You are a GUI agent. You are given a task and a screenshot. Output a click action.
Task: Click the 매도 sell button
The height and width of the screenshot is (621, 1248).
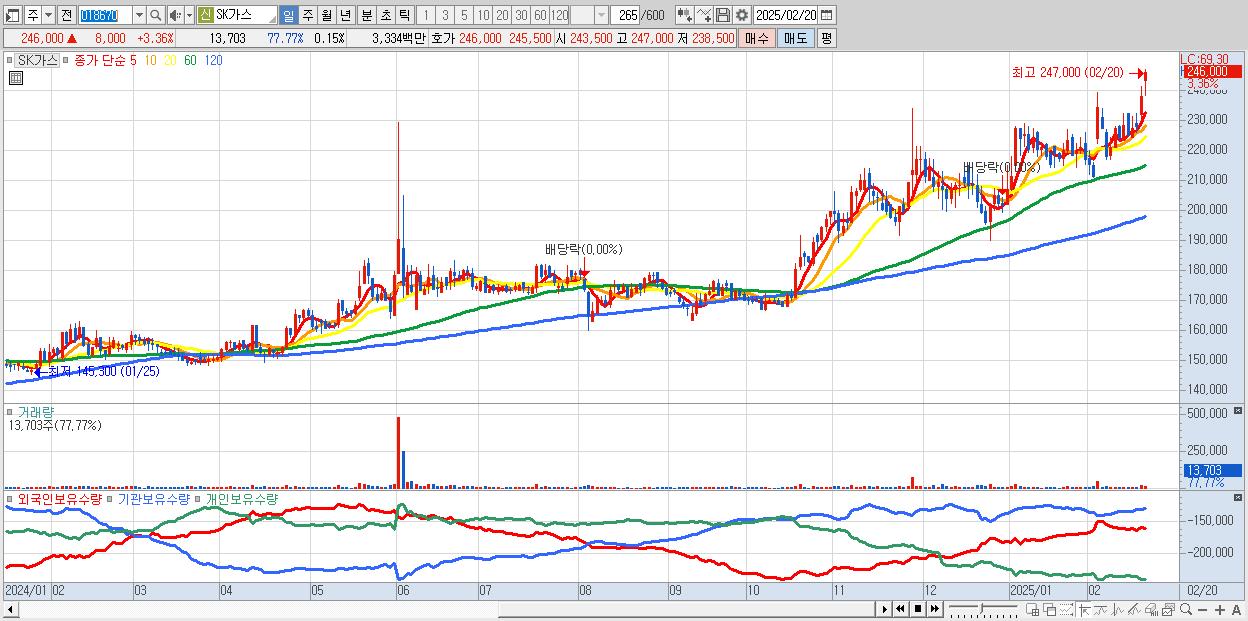click(795, 38)
